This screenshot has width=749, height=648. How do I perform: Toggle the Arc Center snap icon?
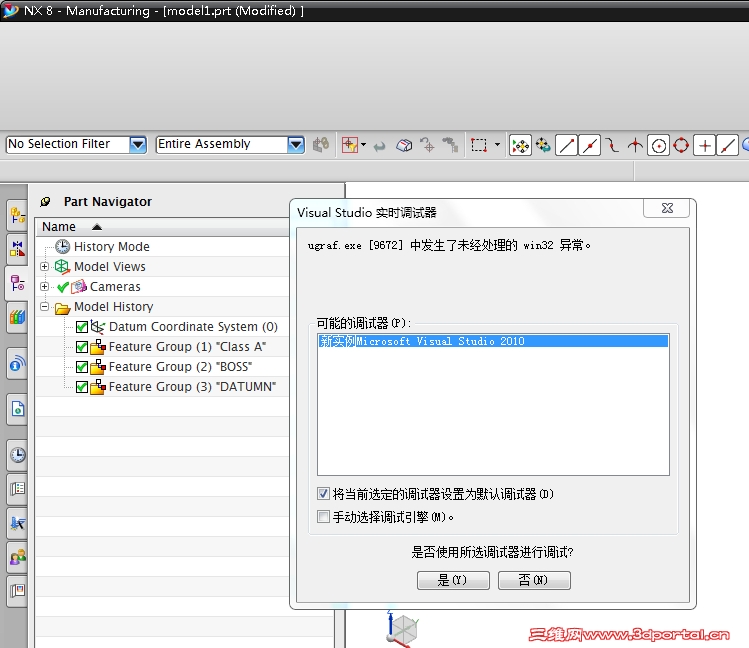pyautogui.click(x=658, y=145)
